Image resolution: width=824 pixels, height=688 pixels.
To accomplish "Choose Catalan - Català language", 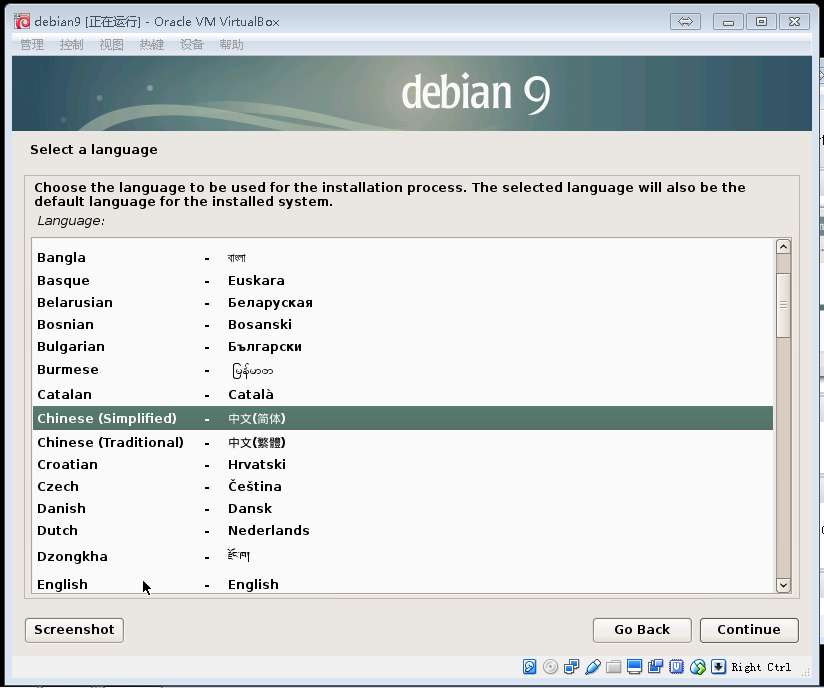I will coord(403,394).
